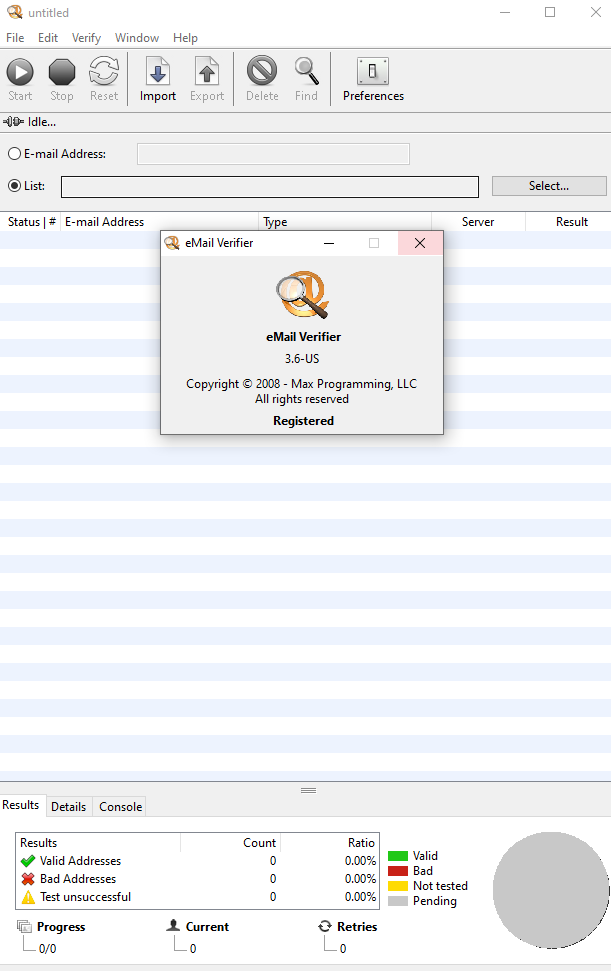Click the Progress 0/0 value
The image size is (611, 971).
(48, 948)
